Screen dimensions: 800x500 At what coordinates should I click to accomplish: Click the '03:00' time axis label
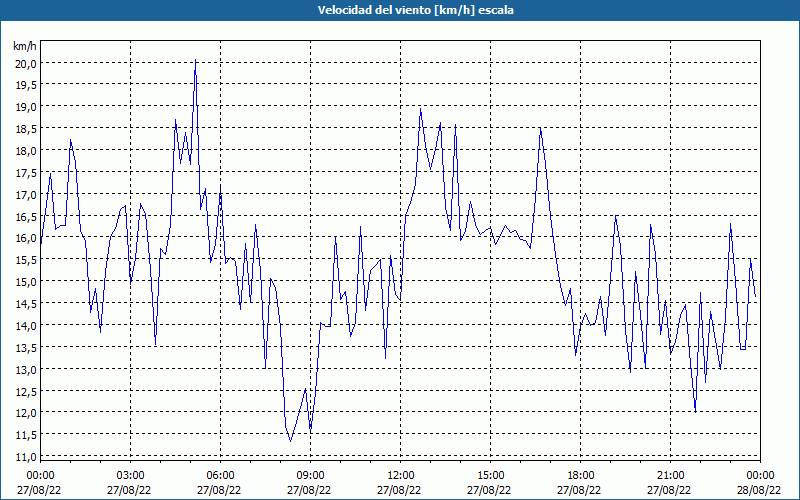131,476
